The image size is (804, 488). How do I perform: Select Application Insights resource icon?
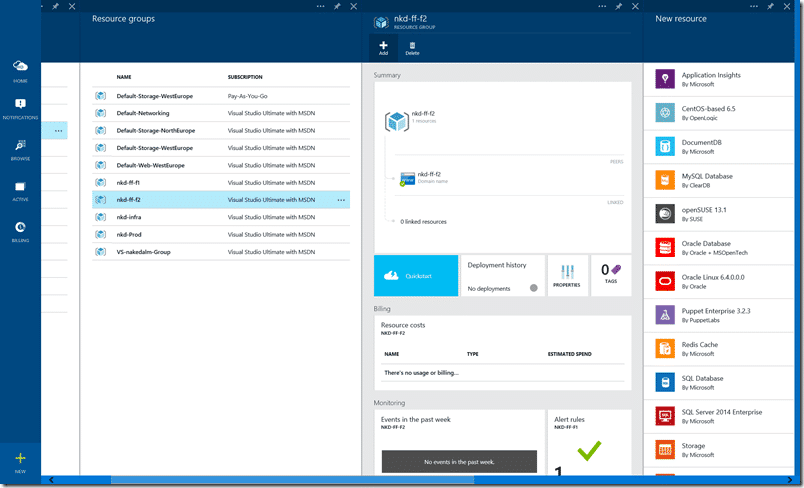(x=665, y=79)
